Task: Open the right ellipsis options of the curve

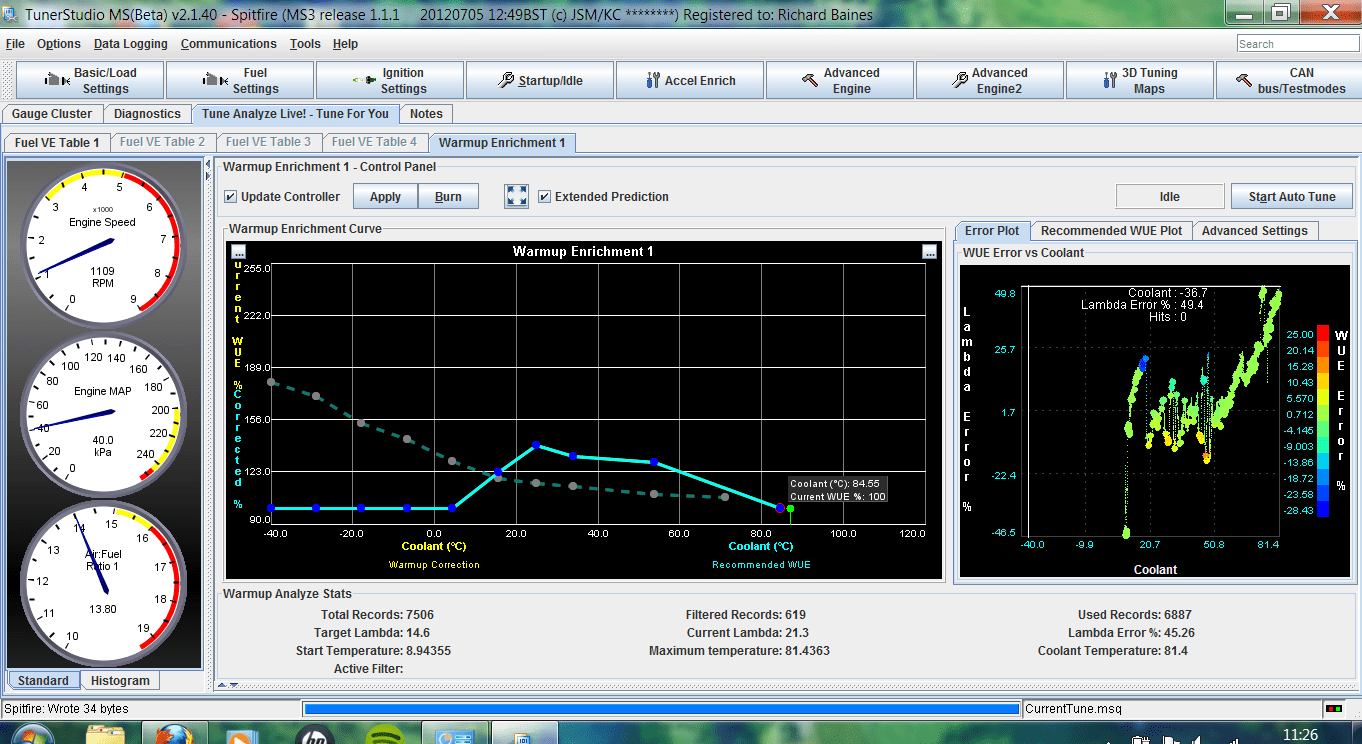Action: click(x=929, y=252)
